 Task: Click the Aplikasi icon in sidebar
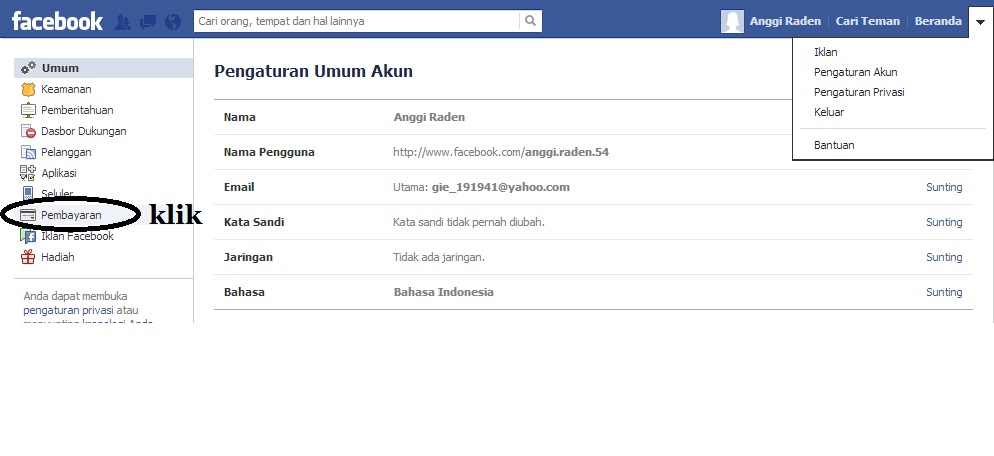(x=28, y=173)
